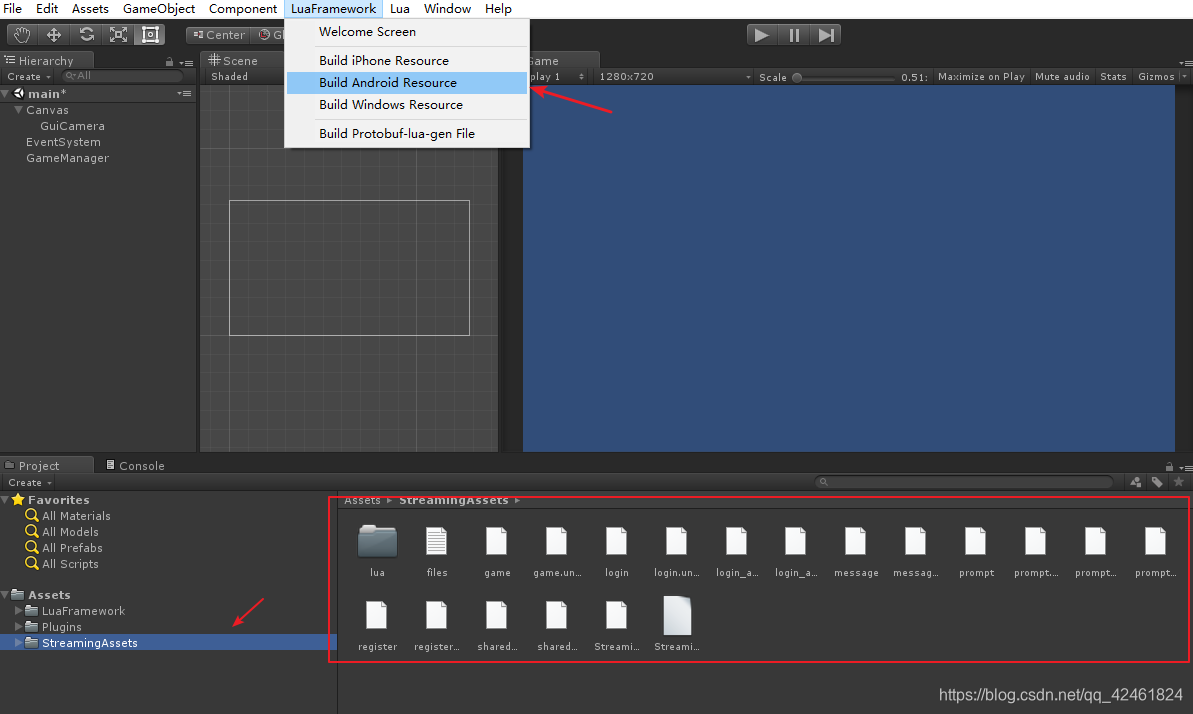Screen dimensions: 1193x714
Task: Click the Step forward button
Action: point(826,35)
